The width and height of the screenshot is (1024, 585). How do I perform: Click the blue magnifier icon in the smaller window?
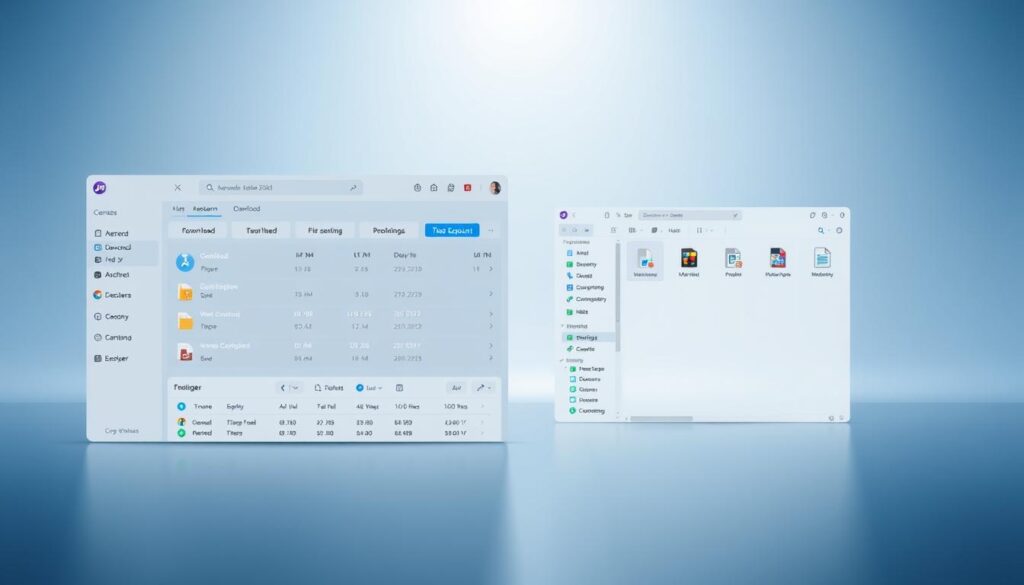point(820,230)
